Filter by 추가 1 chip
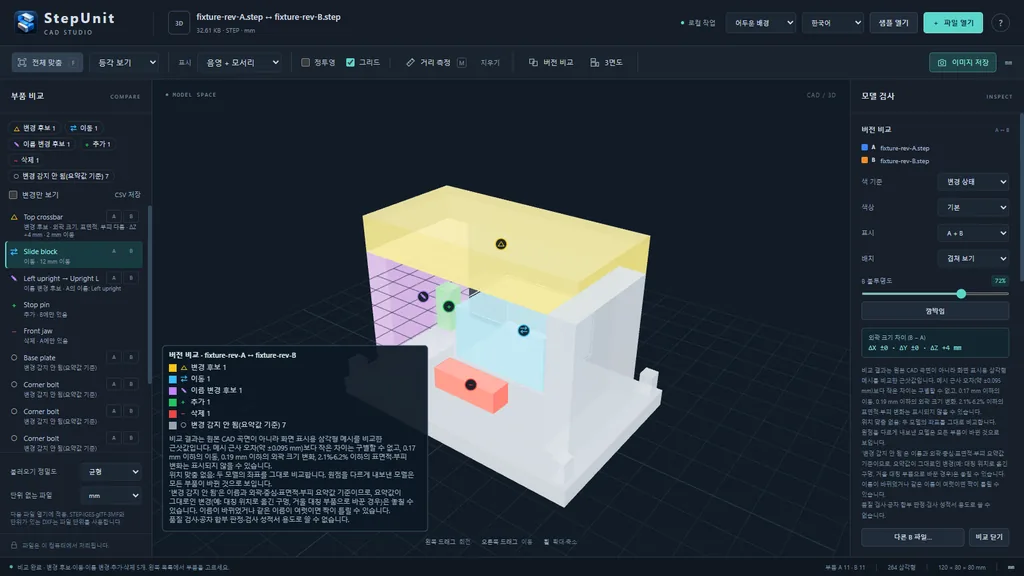The image size is (1024, 576). tap(97, 144)
